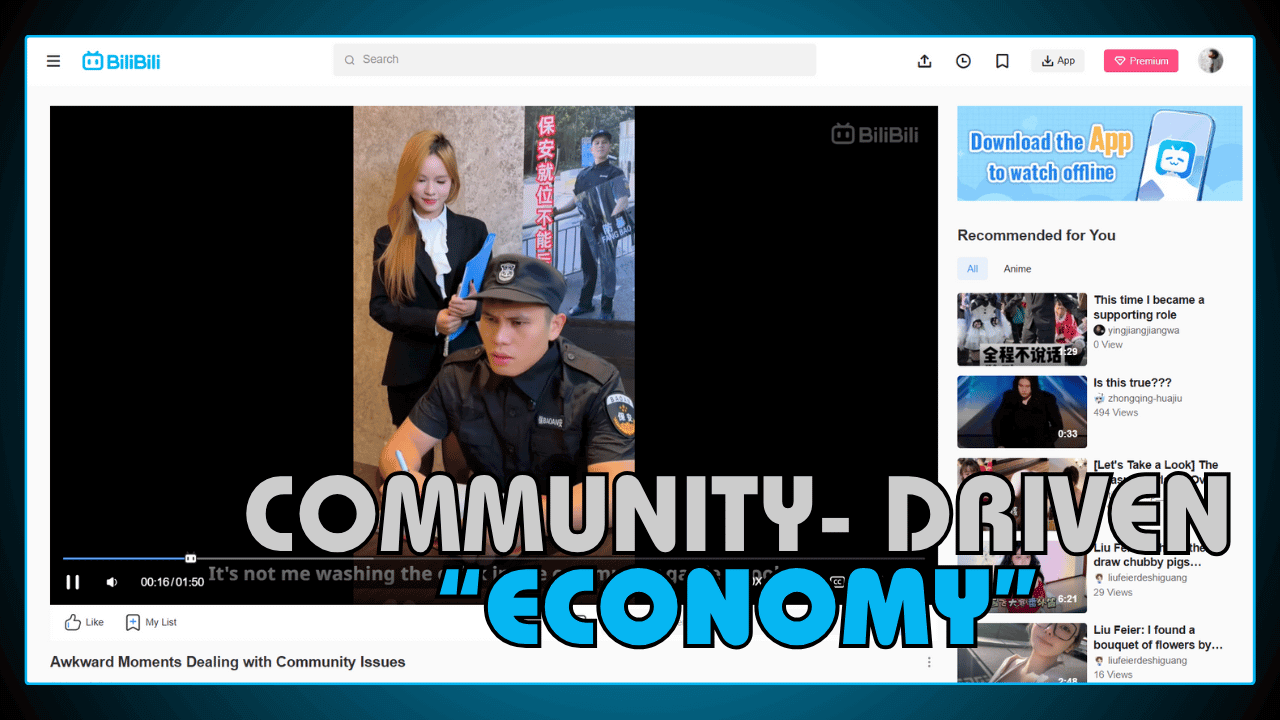Mute the video volume
The width and height of the screenshot is (1280, 720).
(112, 582)
